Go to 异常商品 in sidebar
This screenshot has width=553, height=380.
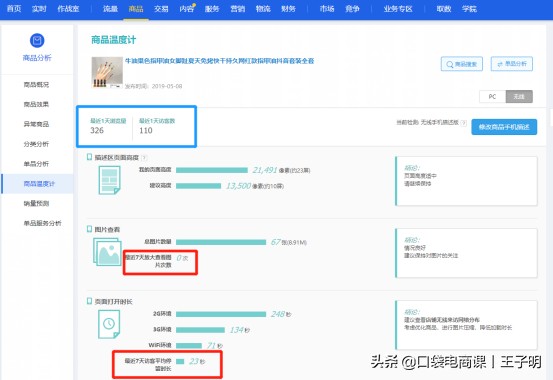tap(36, 124)
